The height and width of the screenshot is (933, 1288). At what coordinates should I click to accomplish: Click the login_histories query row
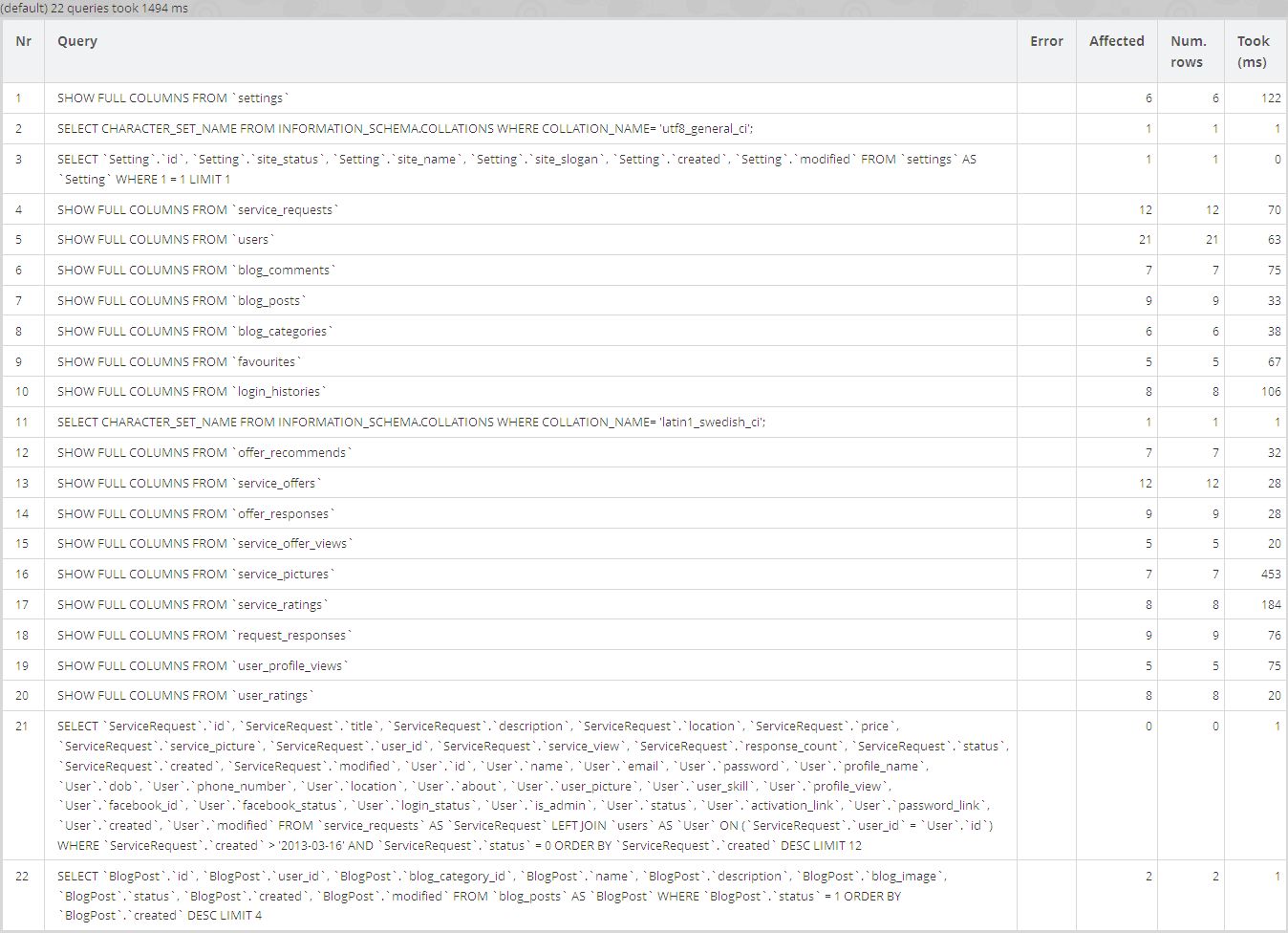189,391
